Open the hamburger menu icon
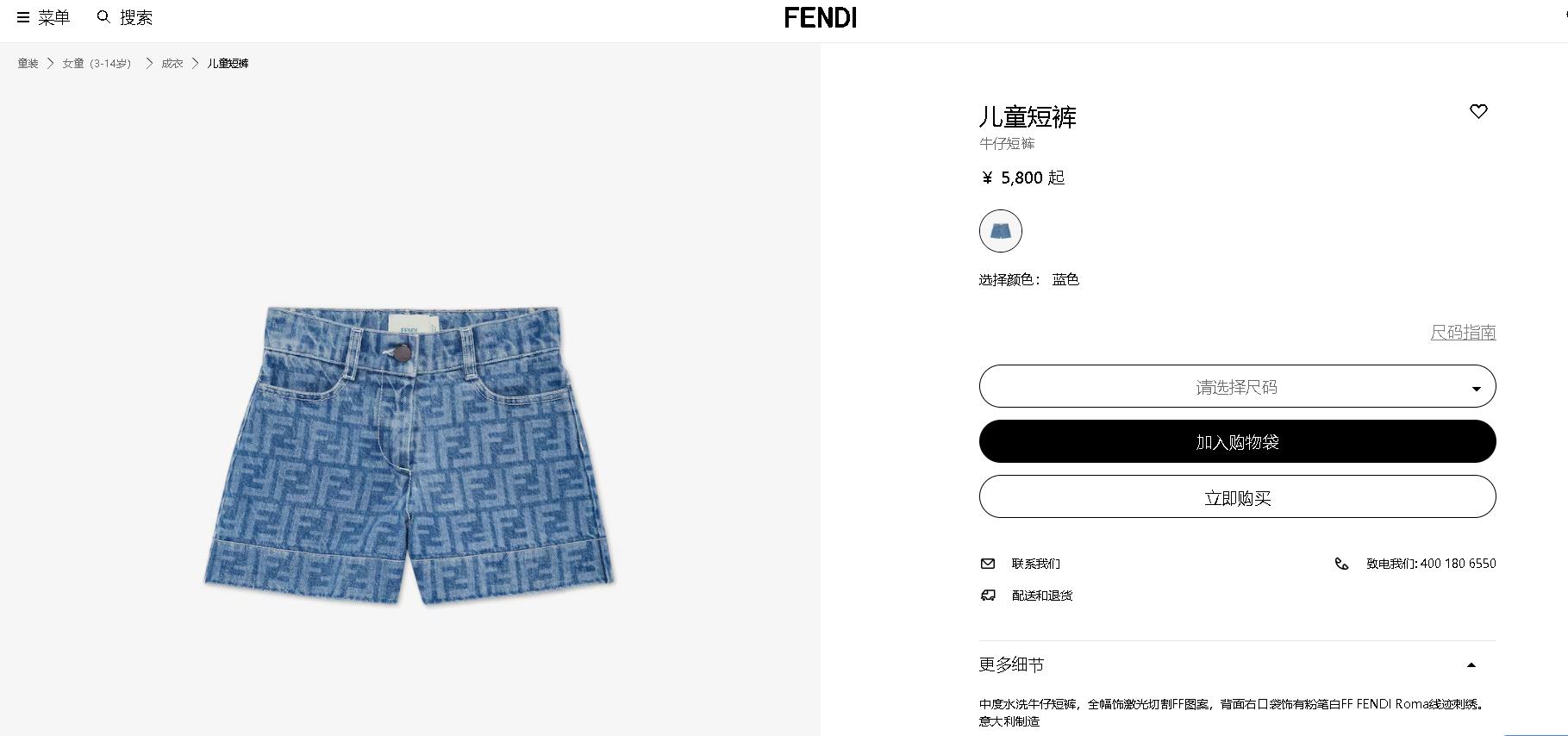The image size is (1568, 736). point(23,17)
